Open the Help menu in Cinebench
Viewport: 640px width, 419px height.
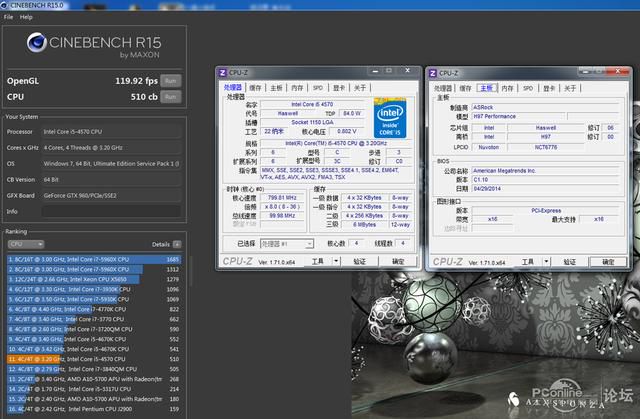click(x=26, y=17)
